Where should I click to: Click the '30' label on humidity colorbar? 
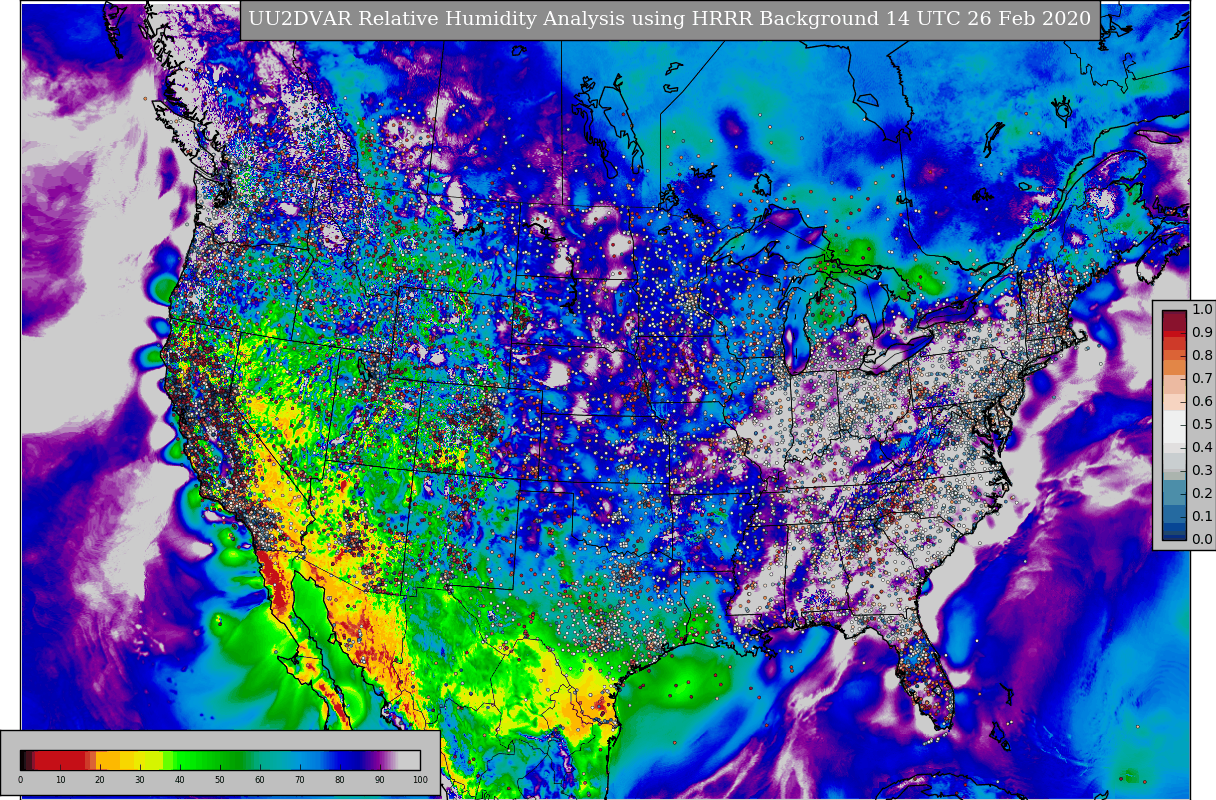pos(140,780)
